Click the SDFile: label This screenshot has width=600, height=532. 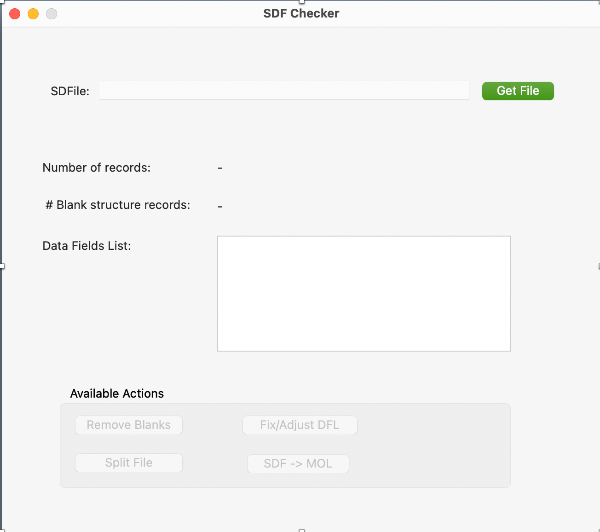coord(70,91)
